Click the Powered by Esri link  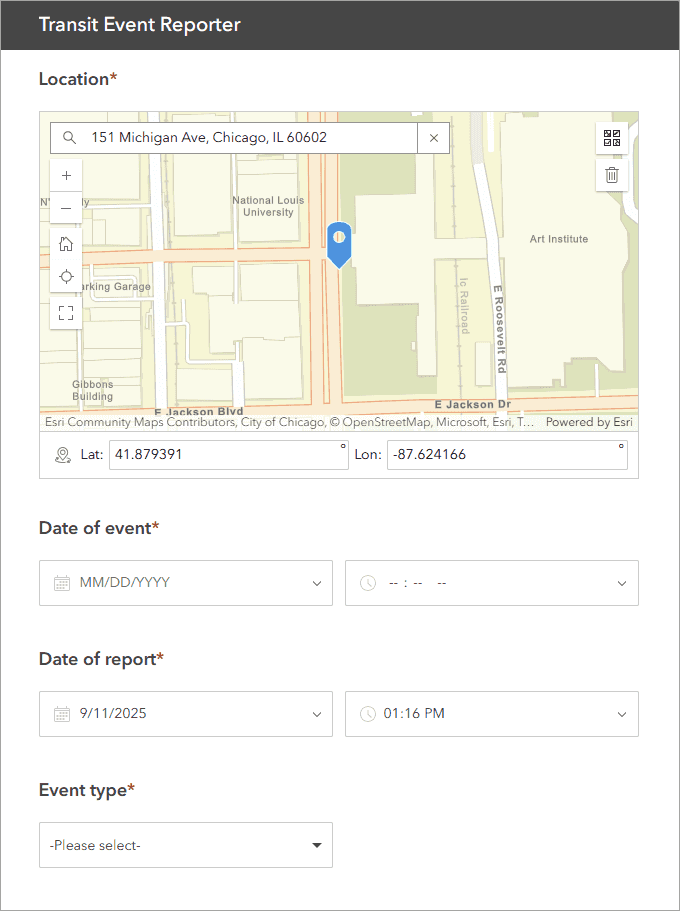[589, 422]
